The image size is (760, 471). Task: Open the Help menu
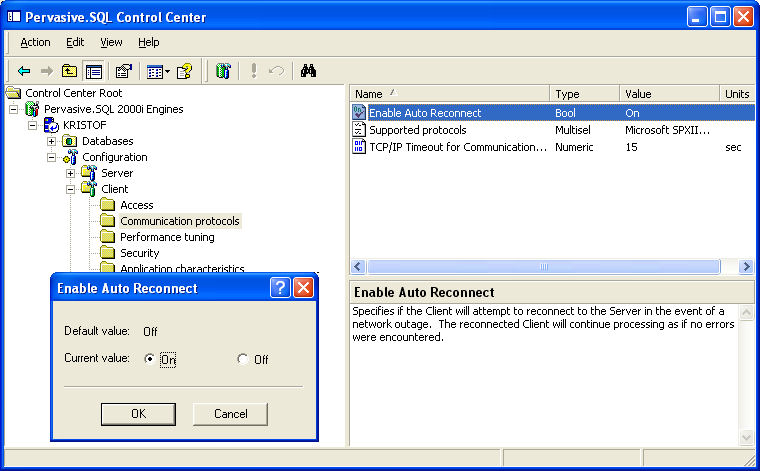[x=148, y=42]
